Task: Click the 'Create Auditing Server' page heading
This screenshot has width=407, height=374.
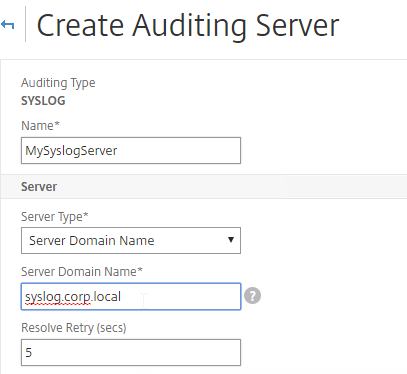Action: click(x=188, y=25)
